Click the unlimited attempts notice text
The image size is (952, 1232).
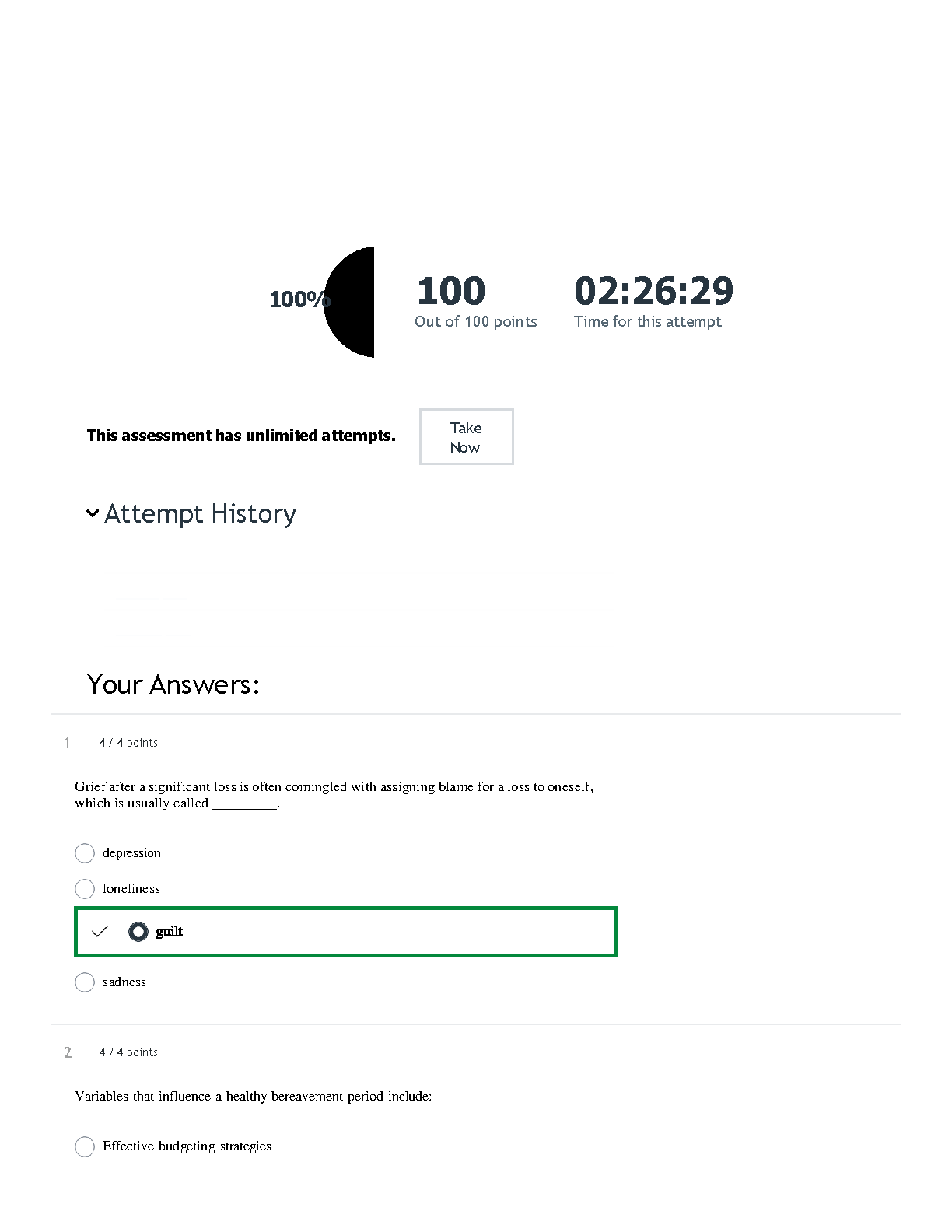tap(241, 436)
